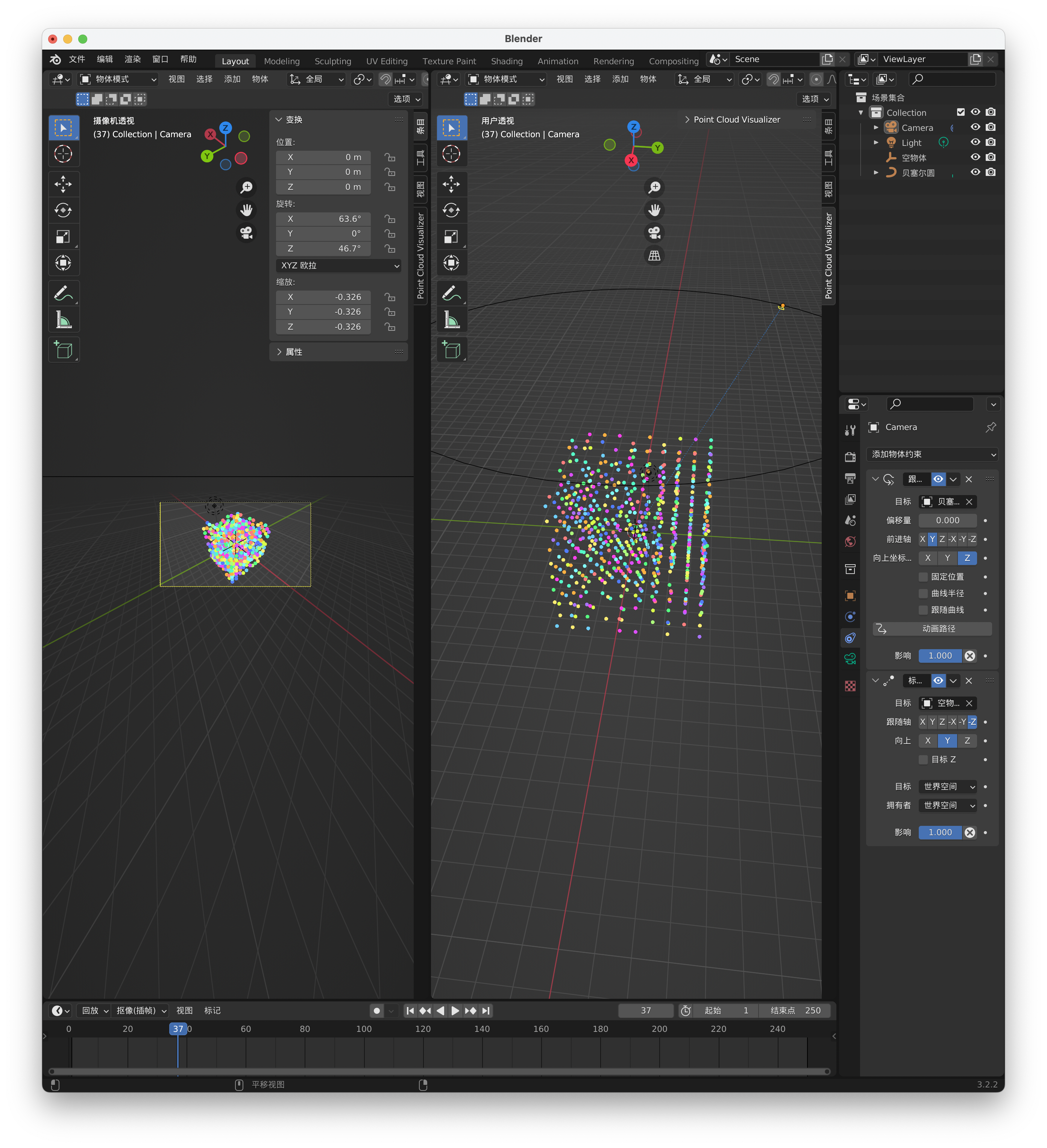Click the current frame field showing 37

click(645, 1011)
